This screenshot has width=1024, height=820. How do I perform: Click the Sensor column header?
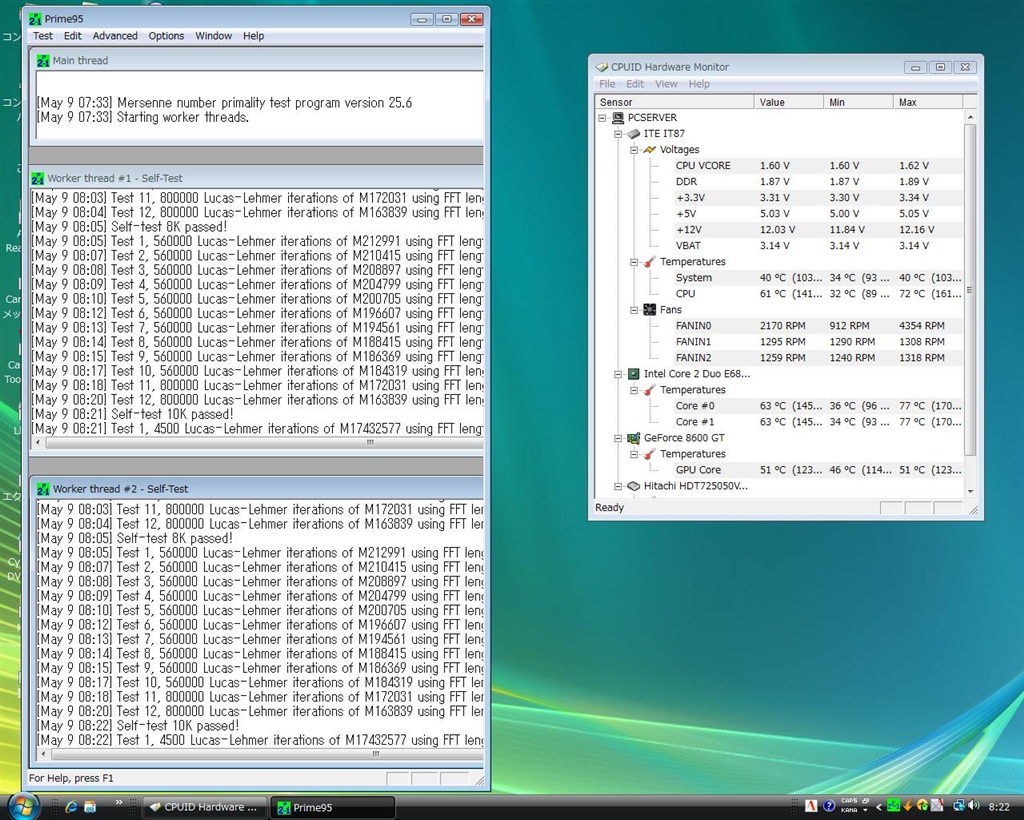[x=675, y=102]
